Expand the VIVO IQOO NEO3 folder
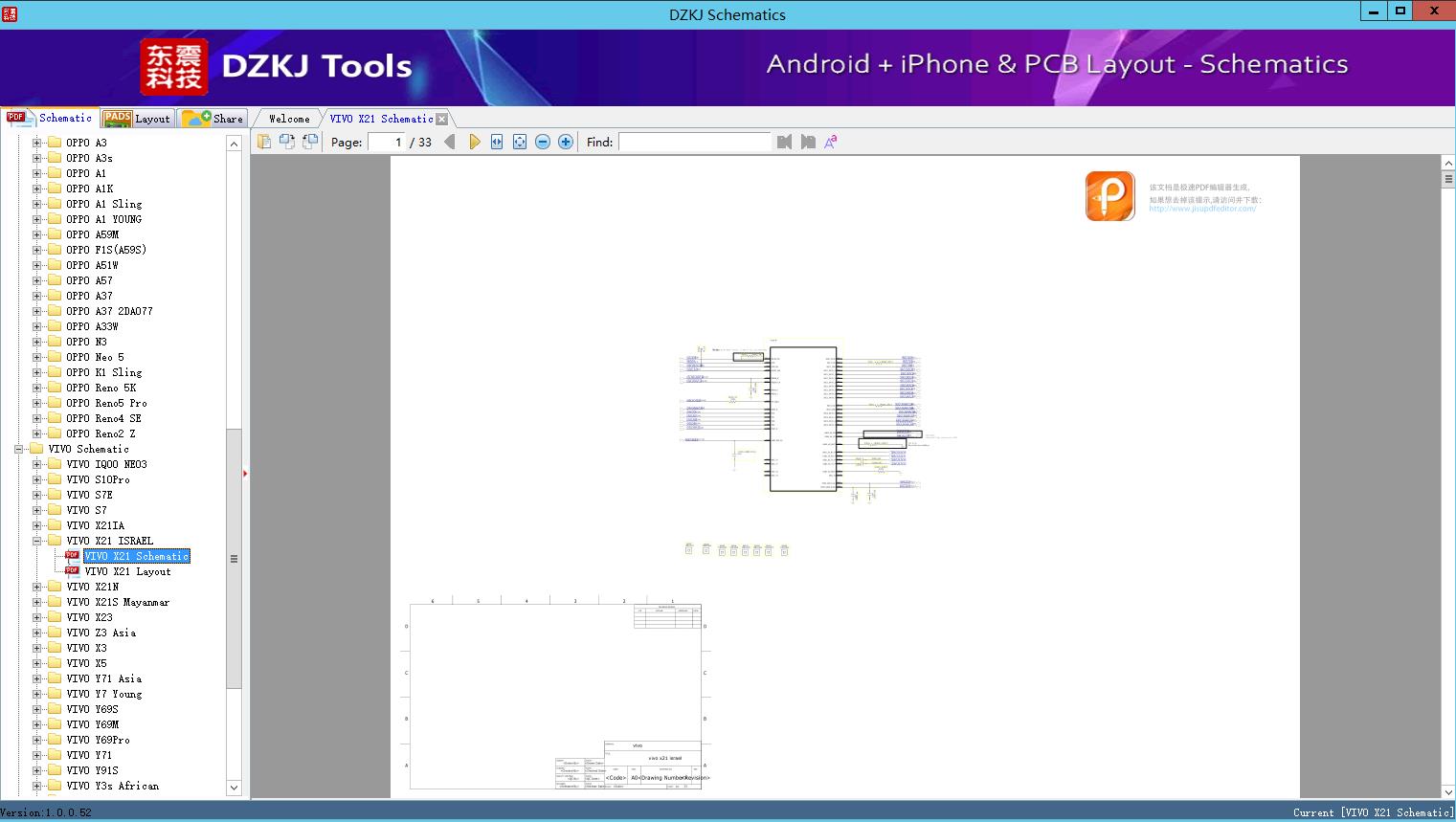The width and height of the screenshot is (1456, 822). [37, 464]
